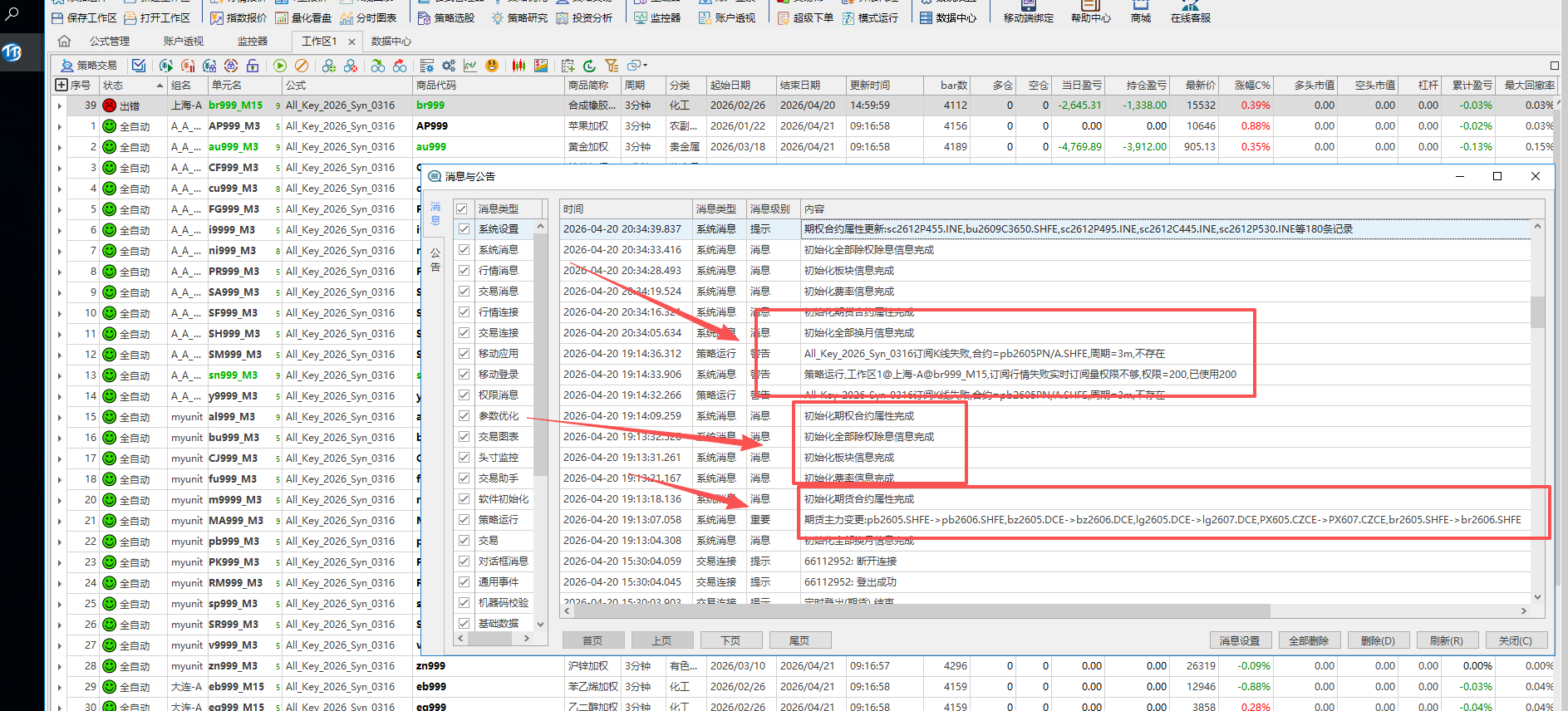Expand row 39 br999_M15 tree arrow

(x=59, y=105)
